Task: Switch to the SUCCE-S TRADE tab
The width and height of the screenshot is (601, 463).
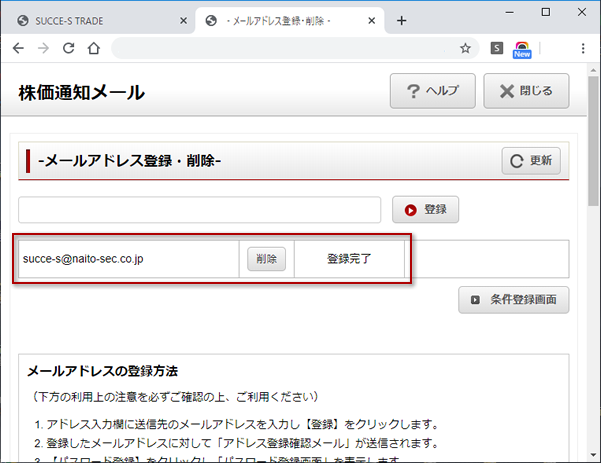Action: (x=90, y=20)
